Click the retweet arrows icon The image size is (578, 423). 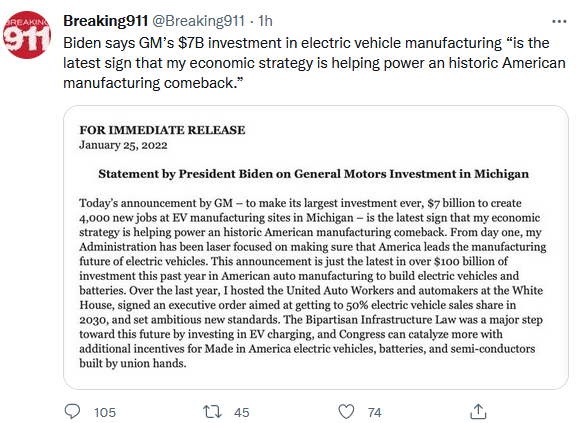pyautogui.click(x=212, y=411)
